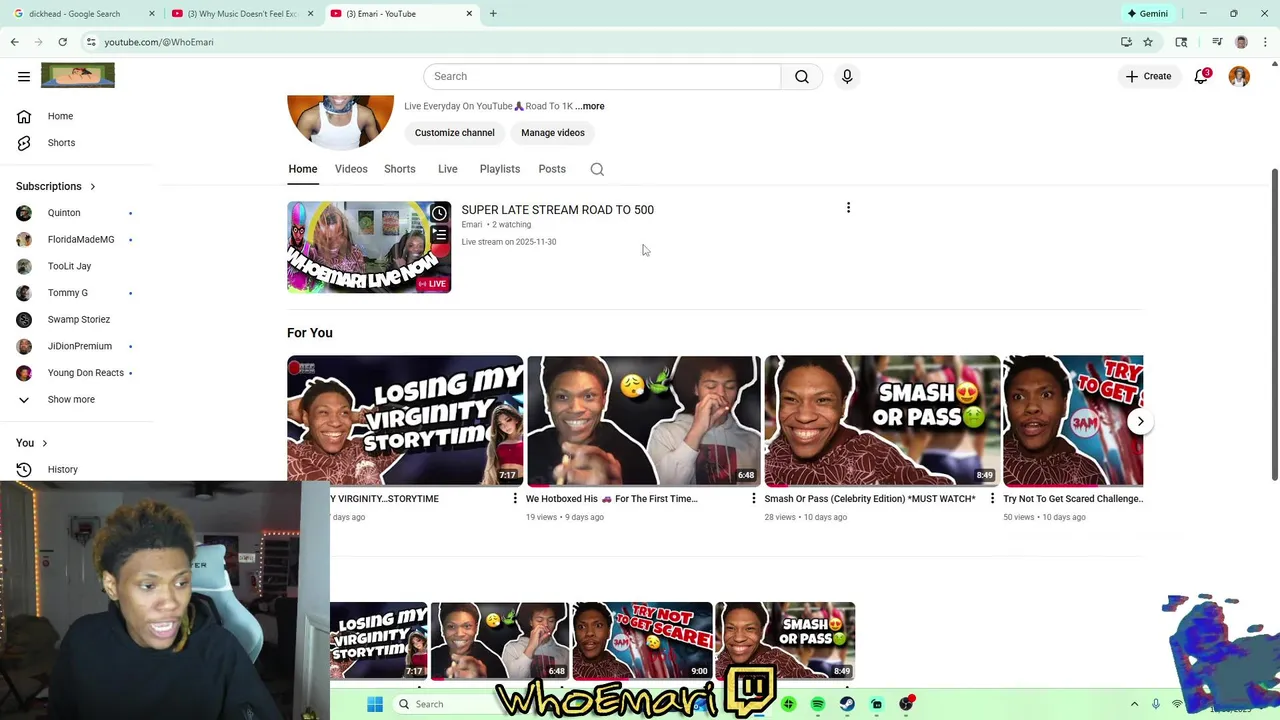Viewport: 1280px width, 720px height.
Task: Reload the page
Action: point(62,42)
